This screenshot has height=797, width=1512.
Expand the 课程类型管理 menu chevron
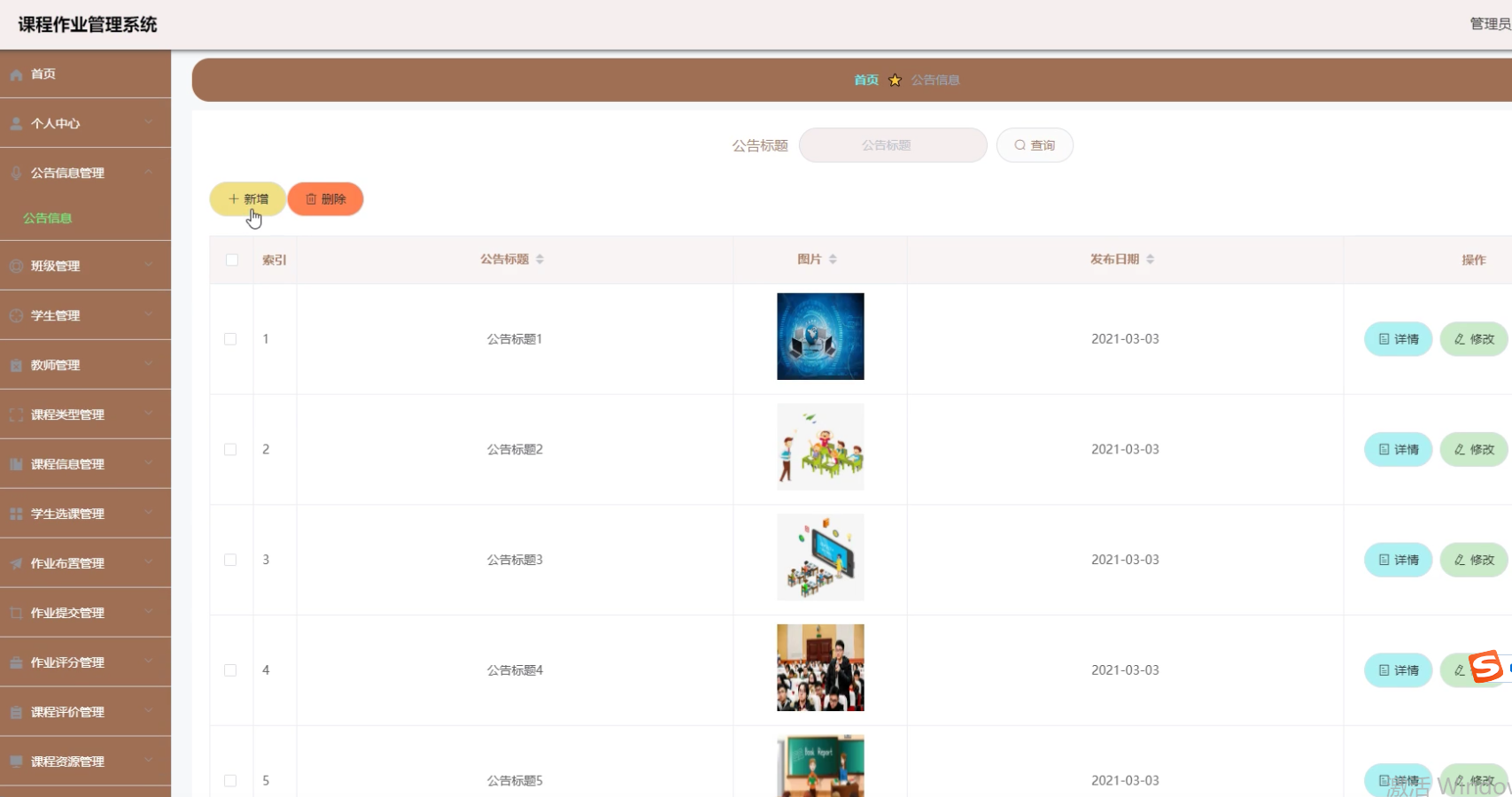[149, 413]
